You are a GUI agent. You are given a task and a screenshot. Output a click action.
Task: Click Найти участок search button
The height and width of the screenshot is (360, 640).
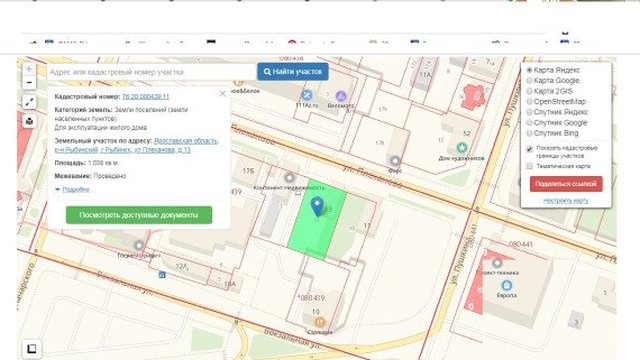click(293, 71)
